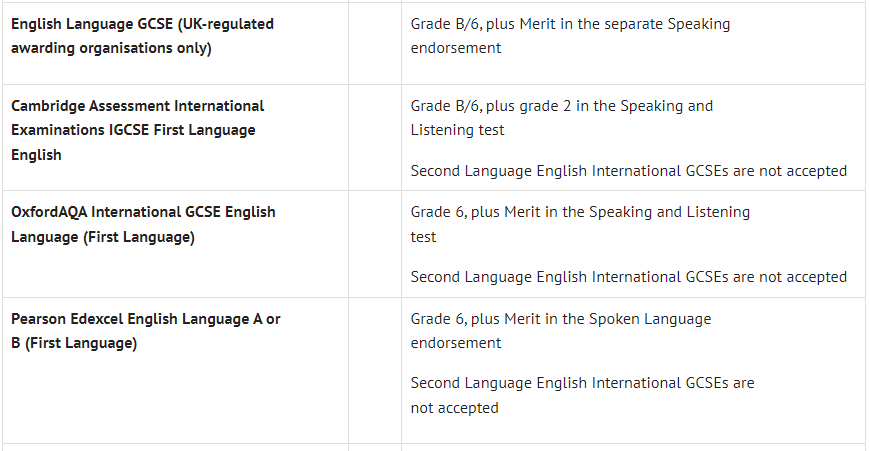Click the Second Language note in OxfordAQA row
Image resolution: width=870 pixels, height=451 pixels.
pos(628,276)
